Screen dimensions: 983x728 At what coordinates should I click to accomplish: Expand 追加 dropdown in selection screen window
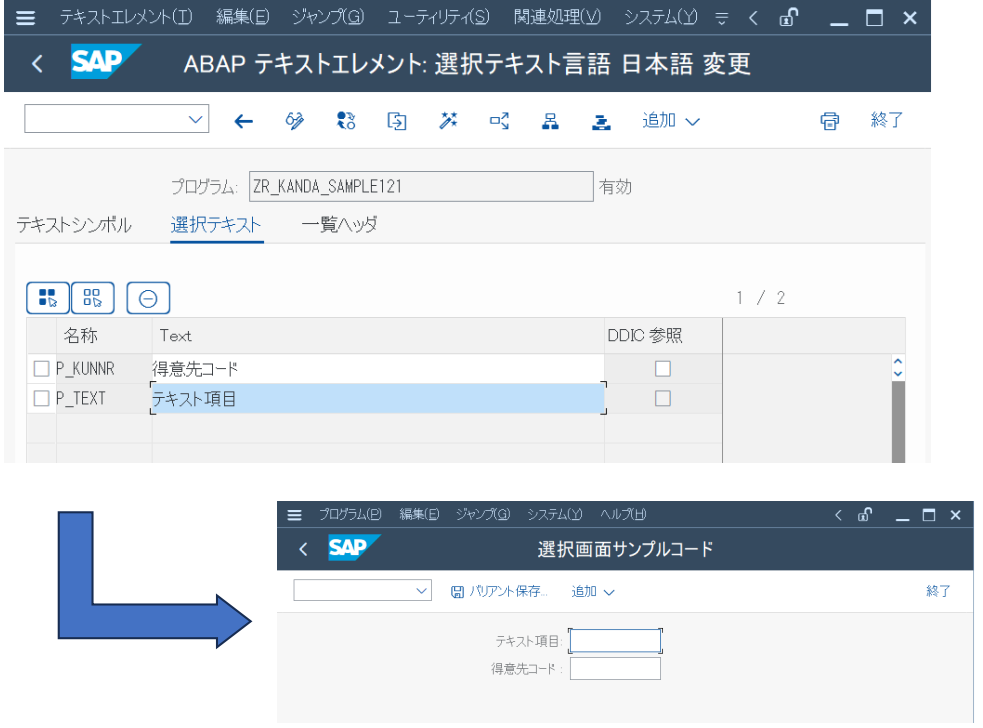(592, 591)
